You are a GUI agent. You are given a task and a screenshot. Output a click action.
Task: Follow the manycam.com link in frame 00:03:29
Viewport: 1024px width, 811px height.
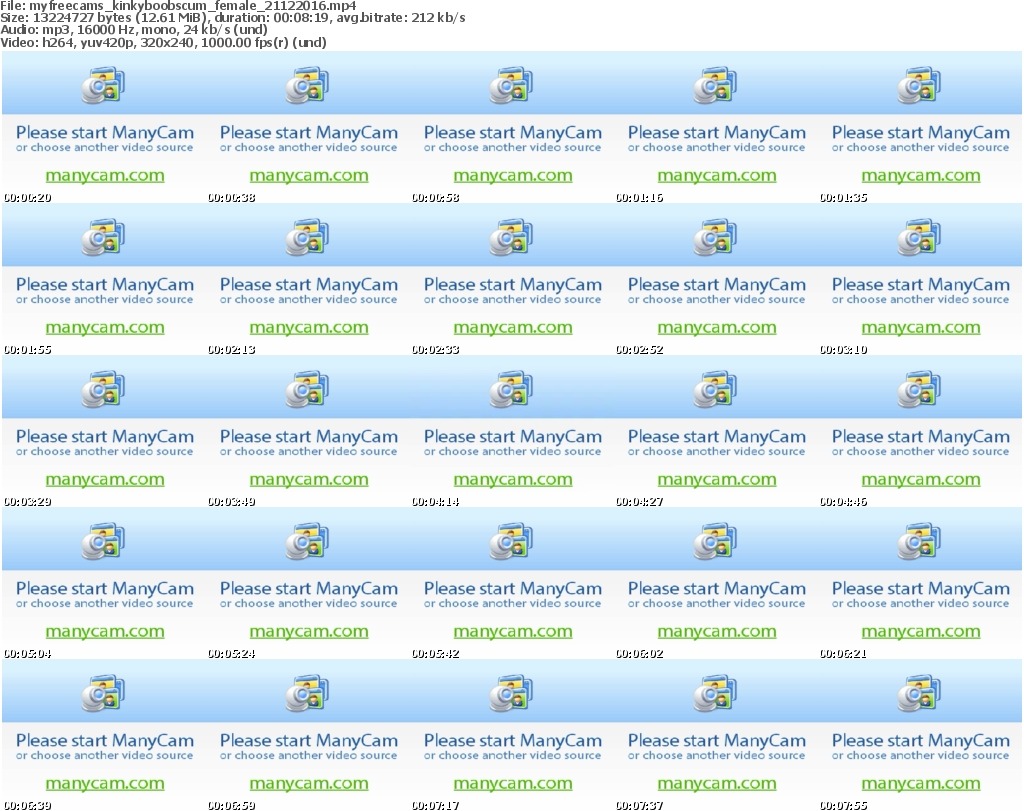[104, 480]
